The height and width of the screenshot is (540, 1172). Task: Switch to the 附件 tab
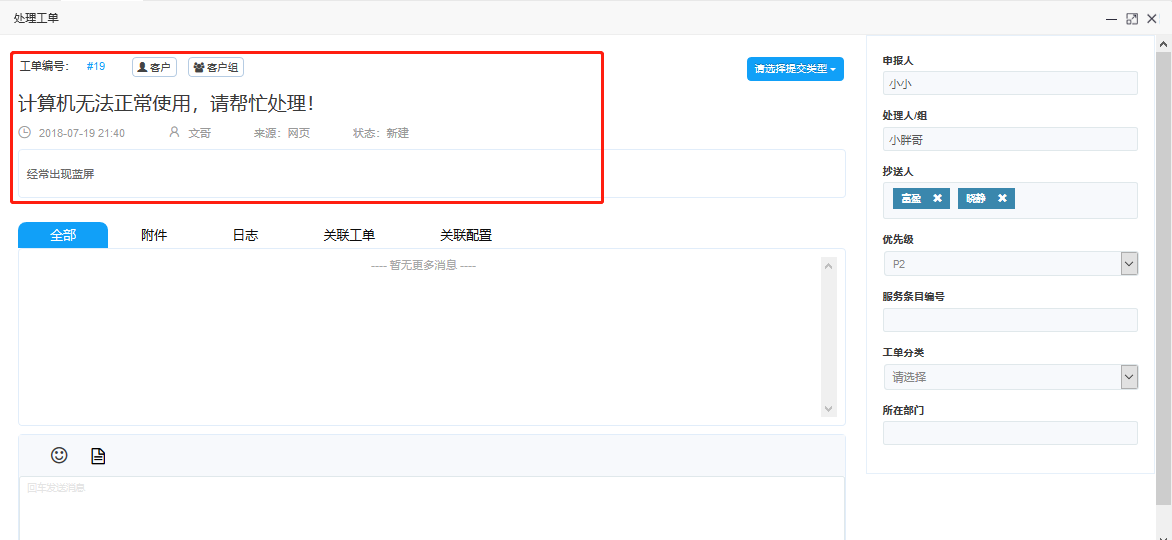pyautogui.click(x=154, y=235)
